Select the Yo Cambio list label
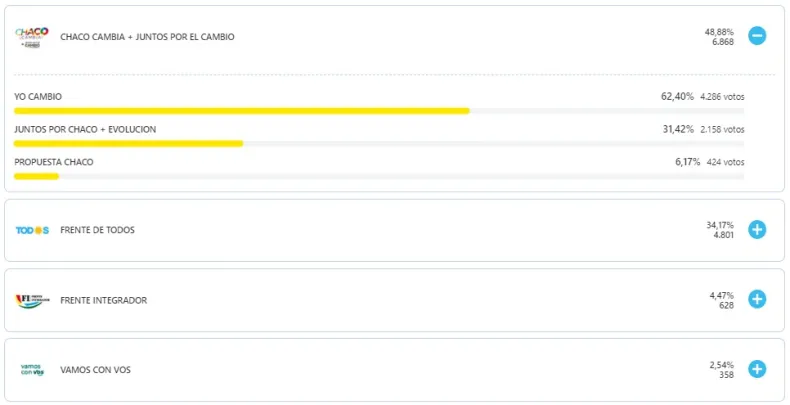The height and width of the screenshot is (405, 790). click(38, 97)
